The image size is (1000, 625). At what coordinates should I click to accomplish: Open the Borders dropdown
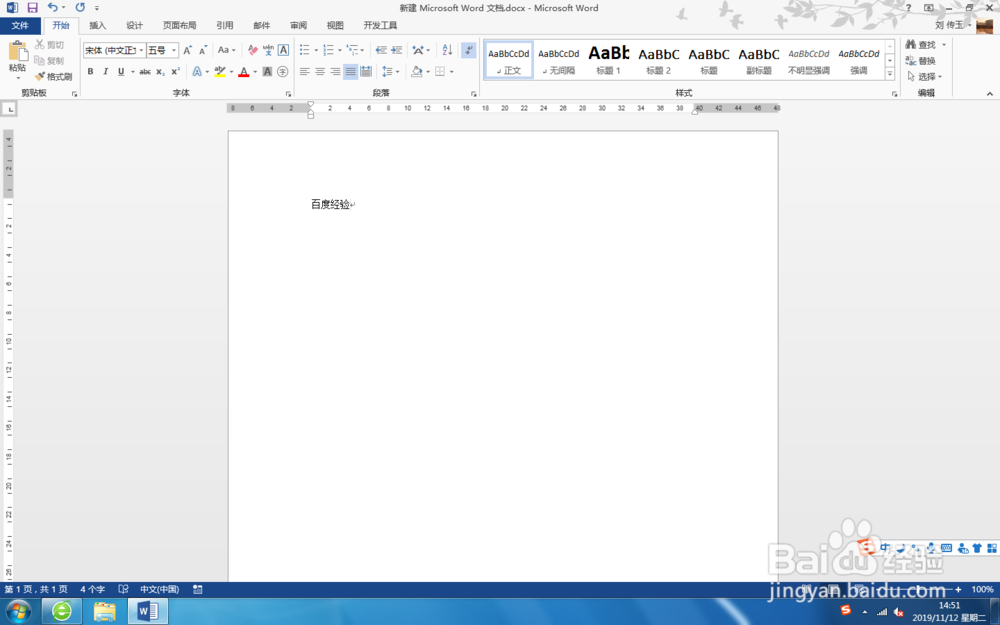tap(452, 71)
